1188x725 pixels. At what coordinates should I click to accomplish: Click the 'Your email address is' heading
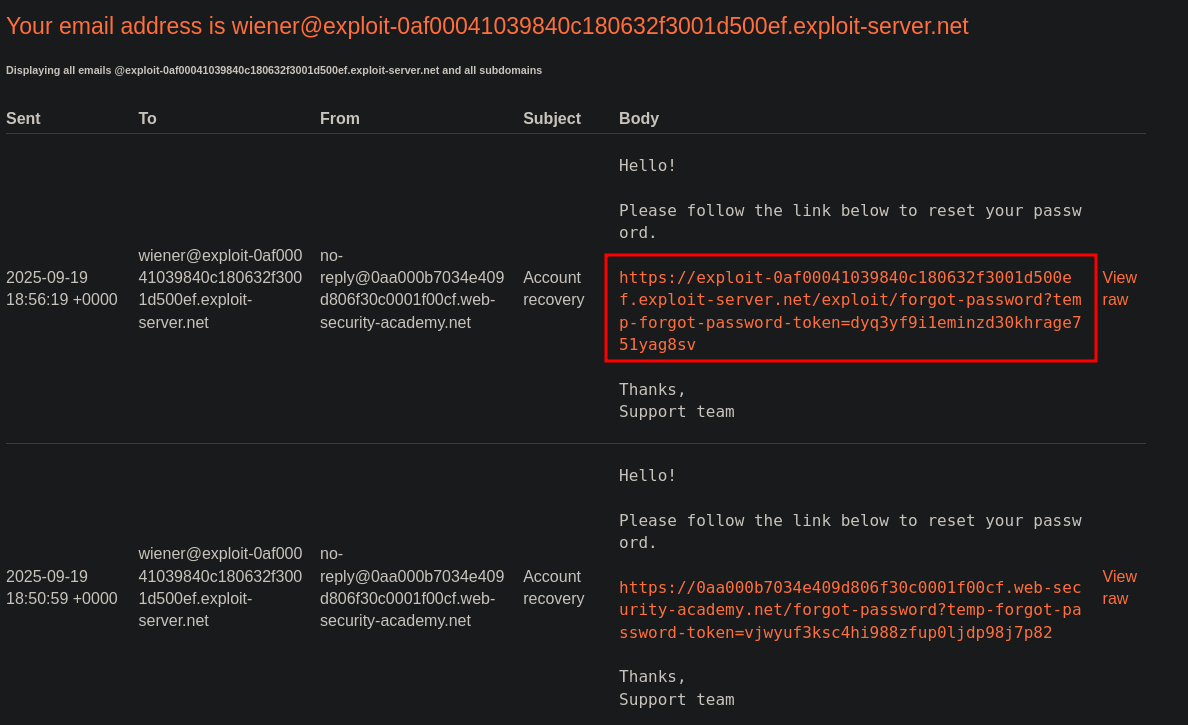487,26
